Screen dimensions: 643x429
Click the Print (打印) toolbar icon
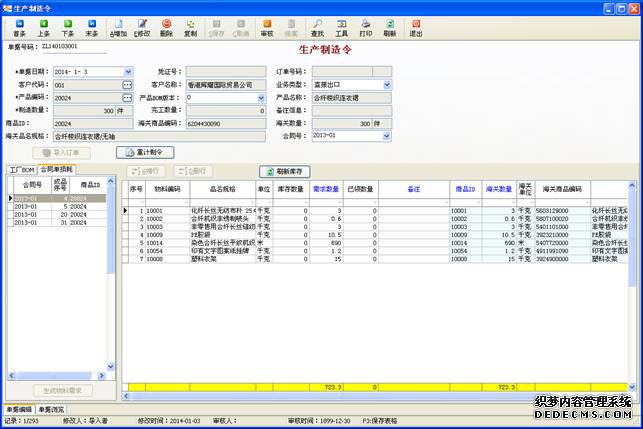[x=366, y=26]
